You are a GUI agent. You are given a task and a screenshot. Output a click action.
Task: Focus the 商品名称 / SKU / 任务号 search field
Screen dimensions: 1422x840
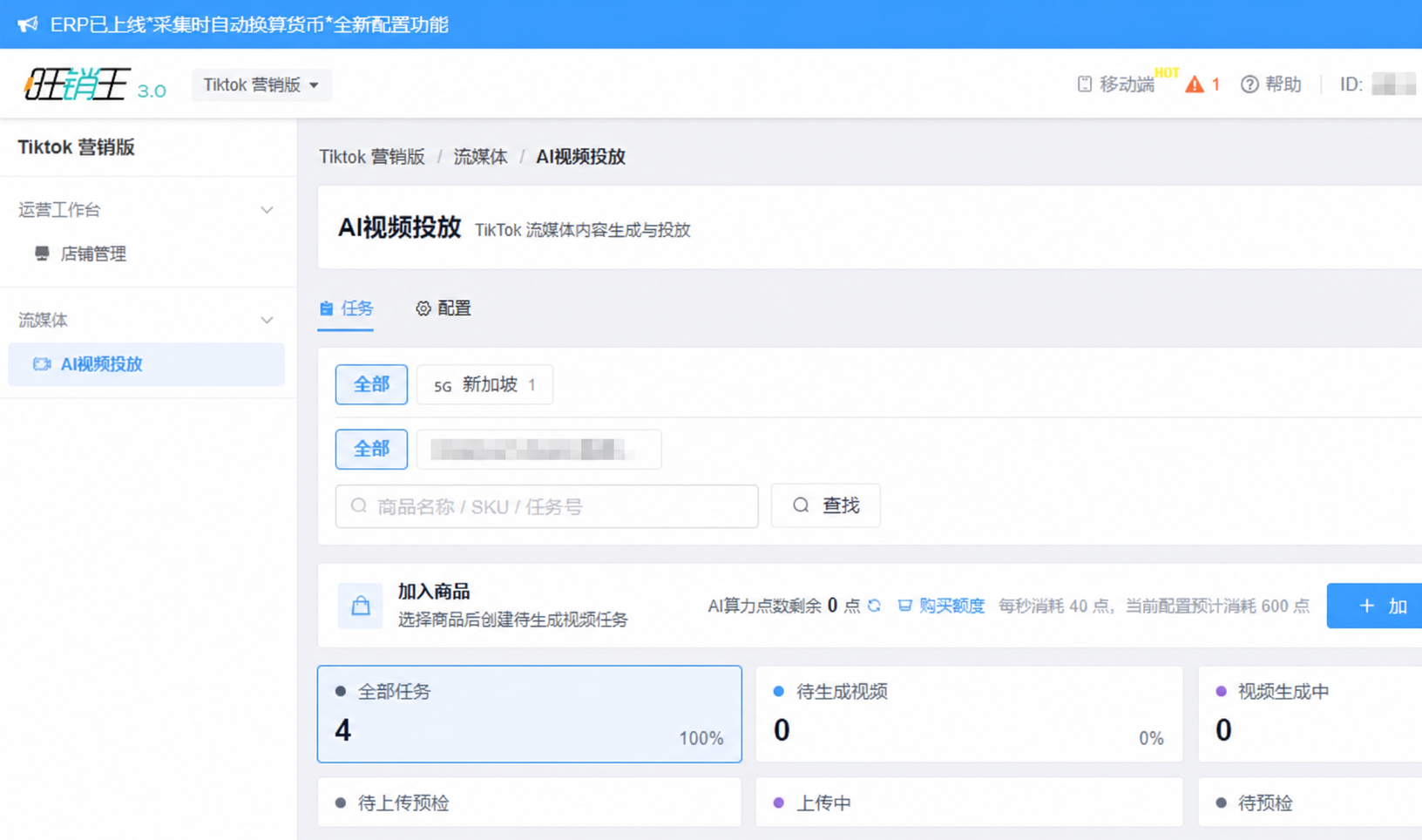[546, 506]
